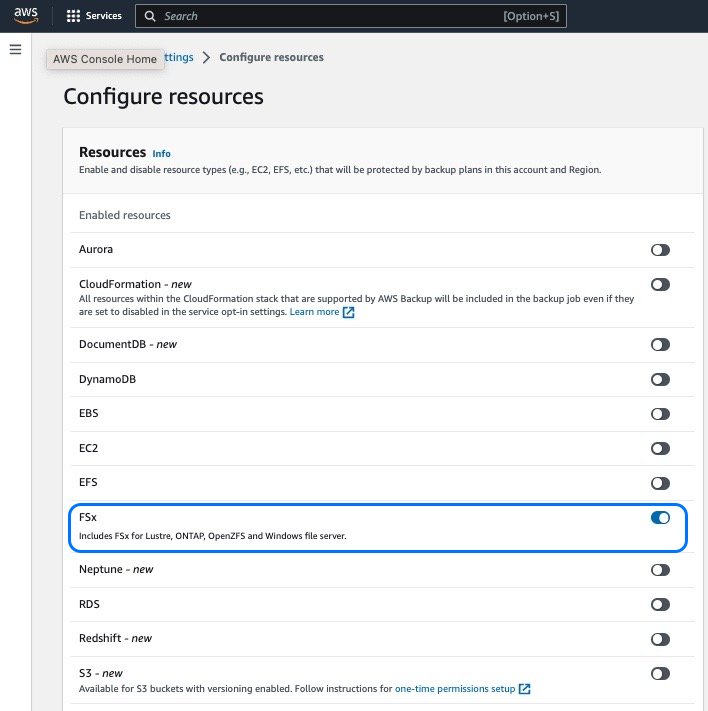708x711 pixels.
Task: Toggle the RDS resource switch
Action: [660, 604]
